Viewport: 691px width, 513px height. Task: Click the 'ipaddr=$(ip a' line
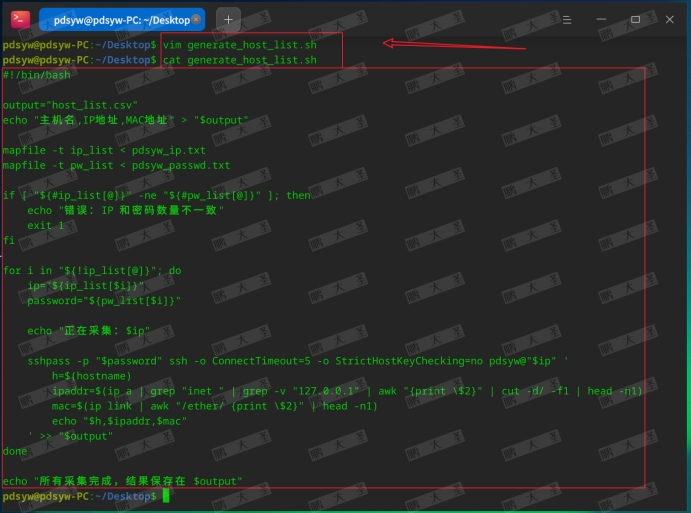pyautogui.click(x=347, y=391)
